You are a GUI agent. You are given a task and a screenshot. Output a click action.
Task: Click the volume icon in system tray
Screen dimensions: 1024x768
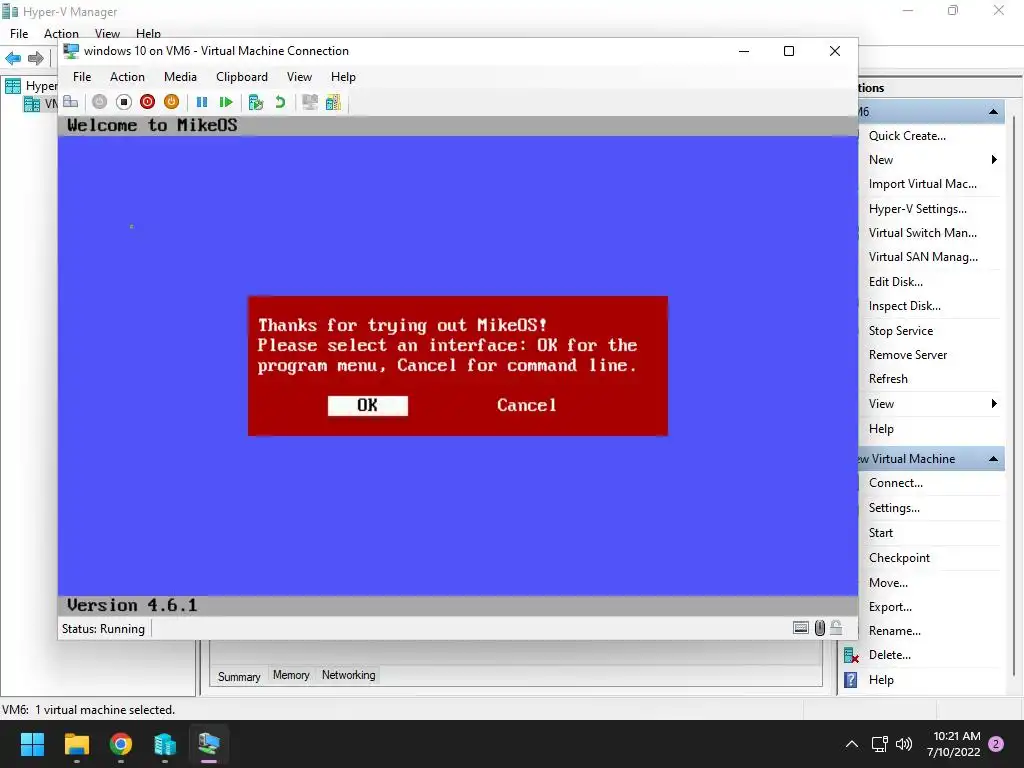(x=904, y=744)
